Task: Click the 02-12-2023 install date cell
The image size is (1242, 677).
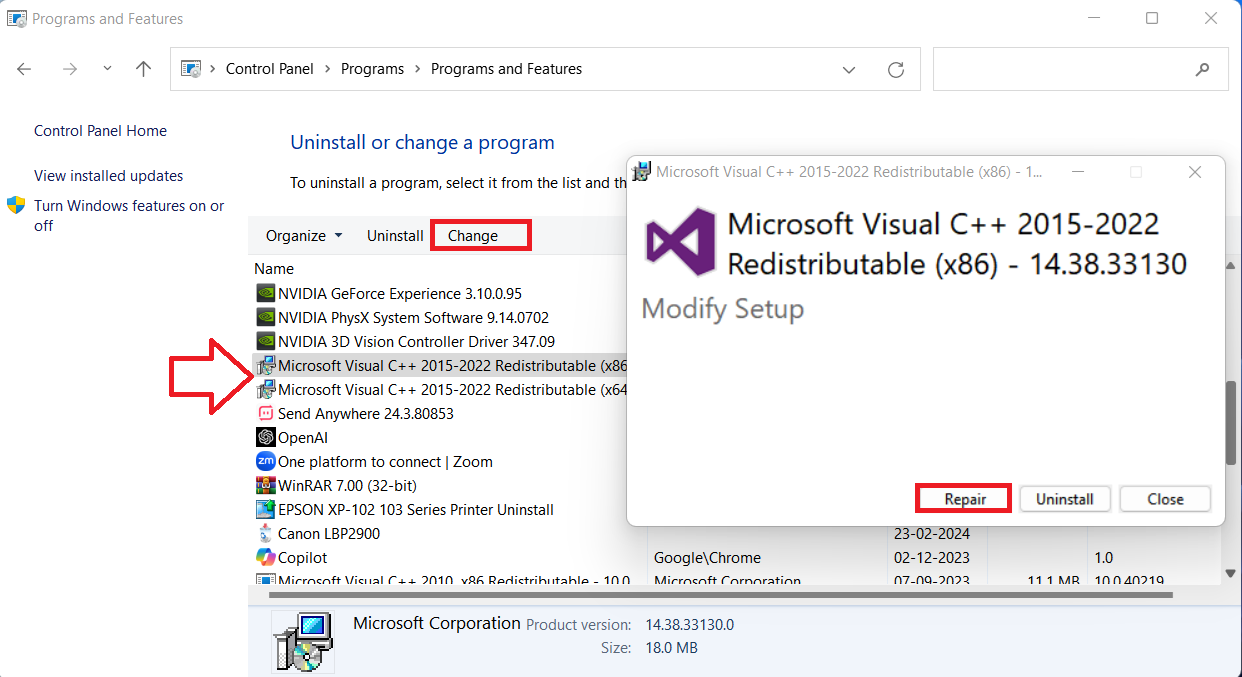Action: click(932, 557)
